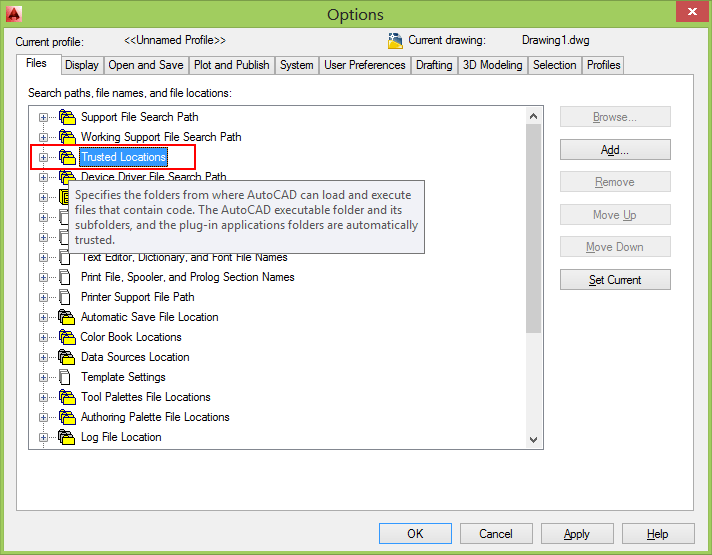Click the Template Settings document icon

pos(65,377)
